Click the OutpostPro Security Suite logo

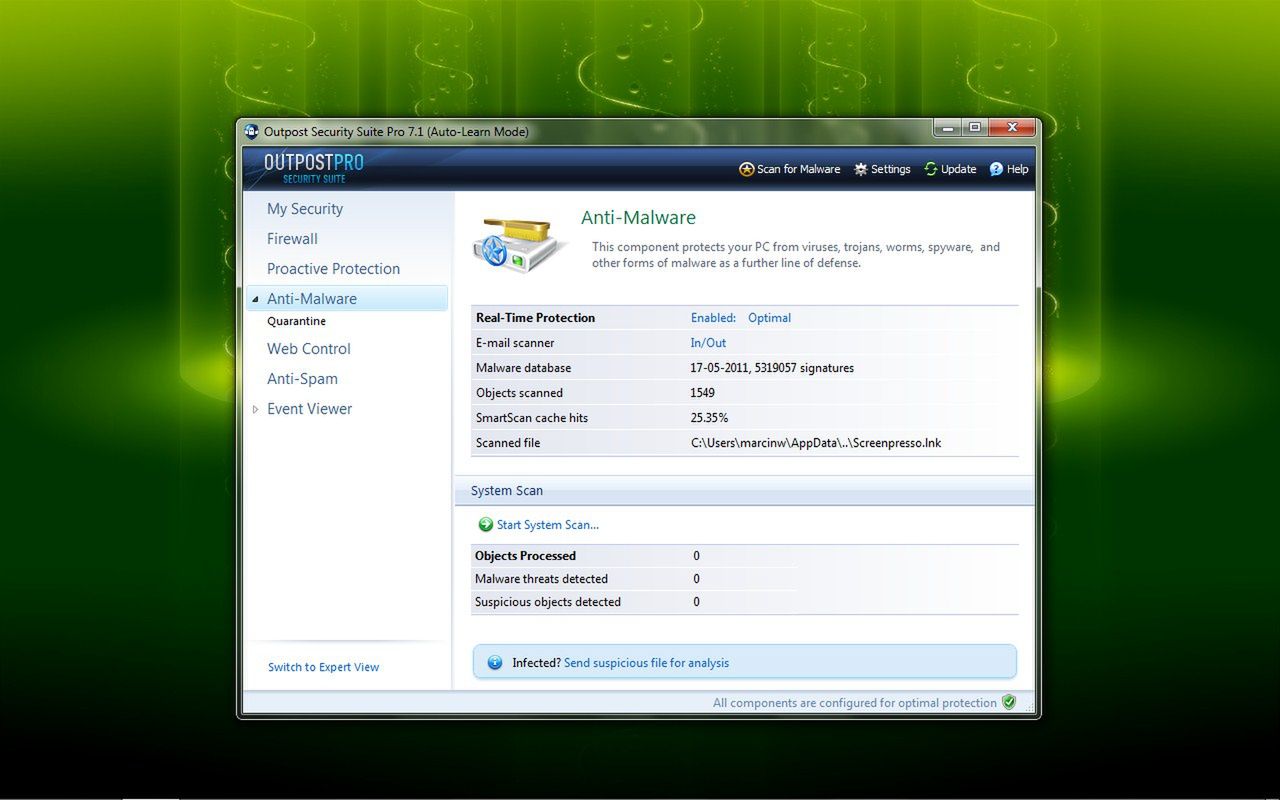coord(314,167)
